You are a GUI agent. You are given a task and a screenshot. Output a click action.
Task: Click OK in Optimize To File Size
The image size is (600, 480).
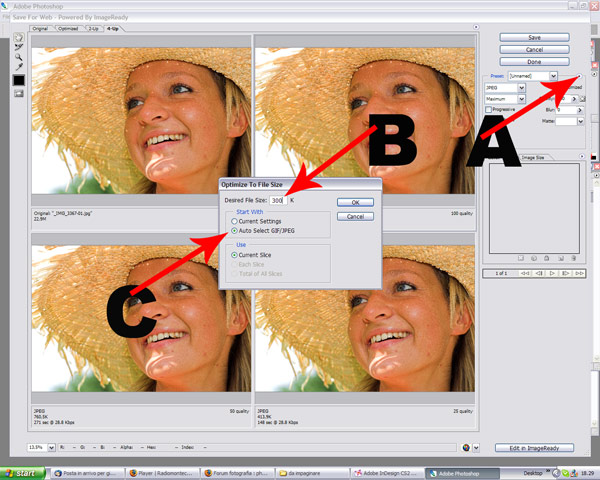355,202
